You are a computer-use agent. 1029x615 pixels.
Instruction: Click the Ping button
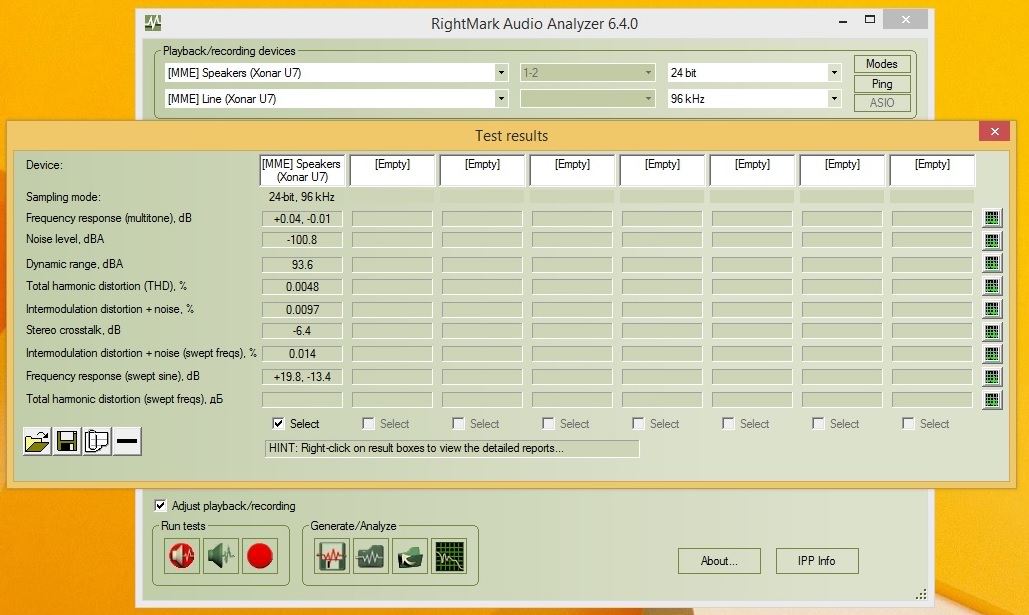(x=881, y=84)
